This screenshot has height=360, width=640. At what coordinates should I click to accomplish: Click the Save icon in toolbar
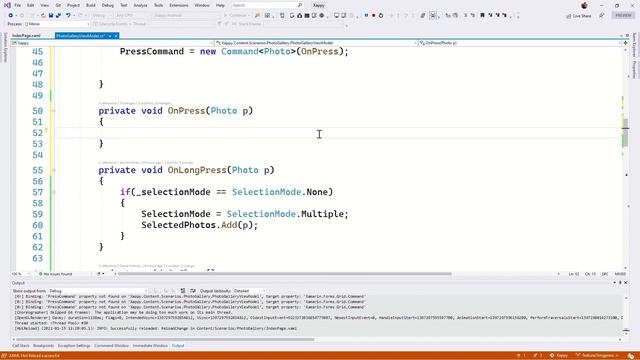(x=51, y=16)
